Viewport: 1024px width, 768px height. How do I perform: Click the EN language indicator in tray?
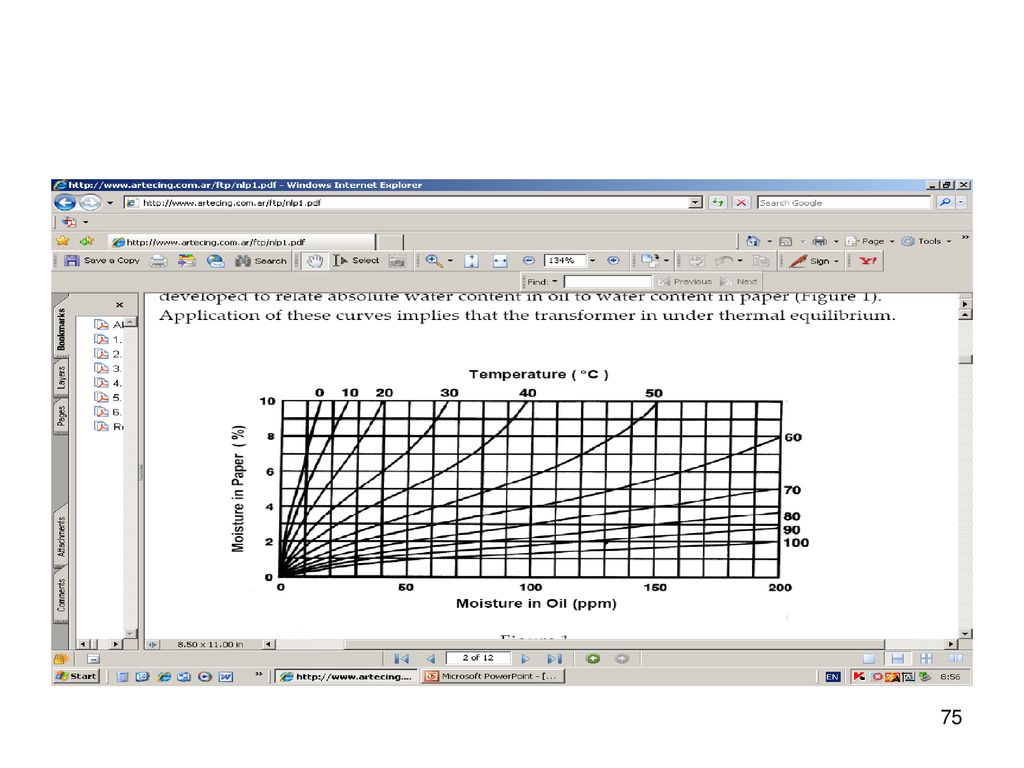[832, 677]
